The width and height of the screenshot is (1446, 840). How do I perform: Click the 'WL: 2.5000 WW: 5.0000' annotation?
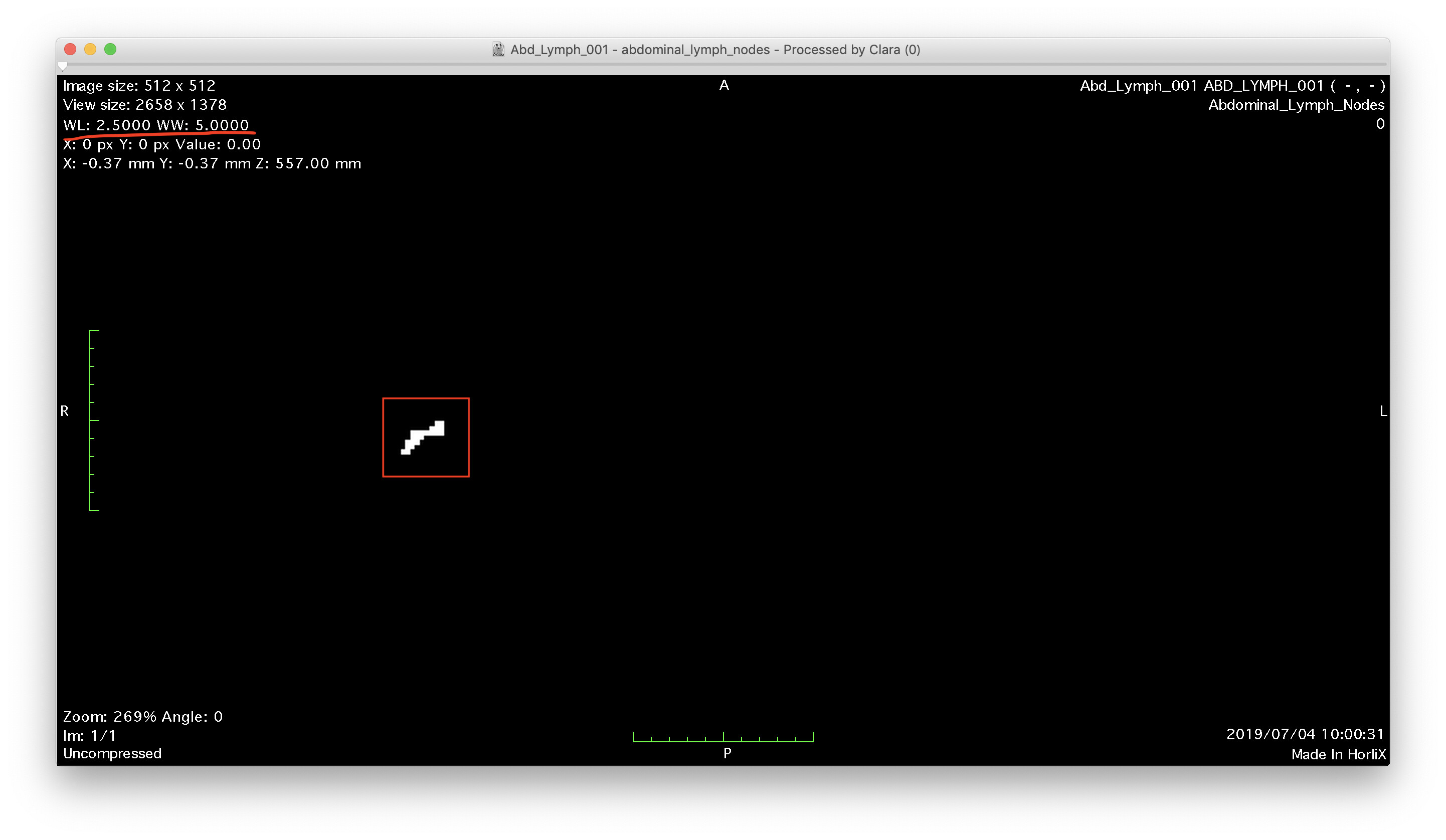[x=156, y=125]
